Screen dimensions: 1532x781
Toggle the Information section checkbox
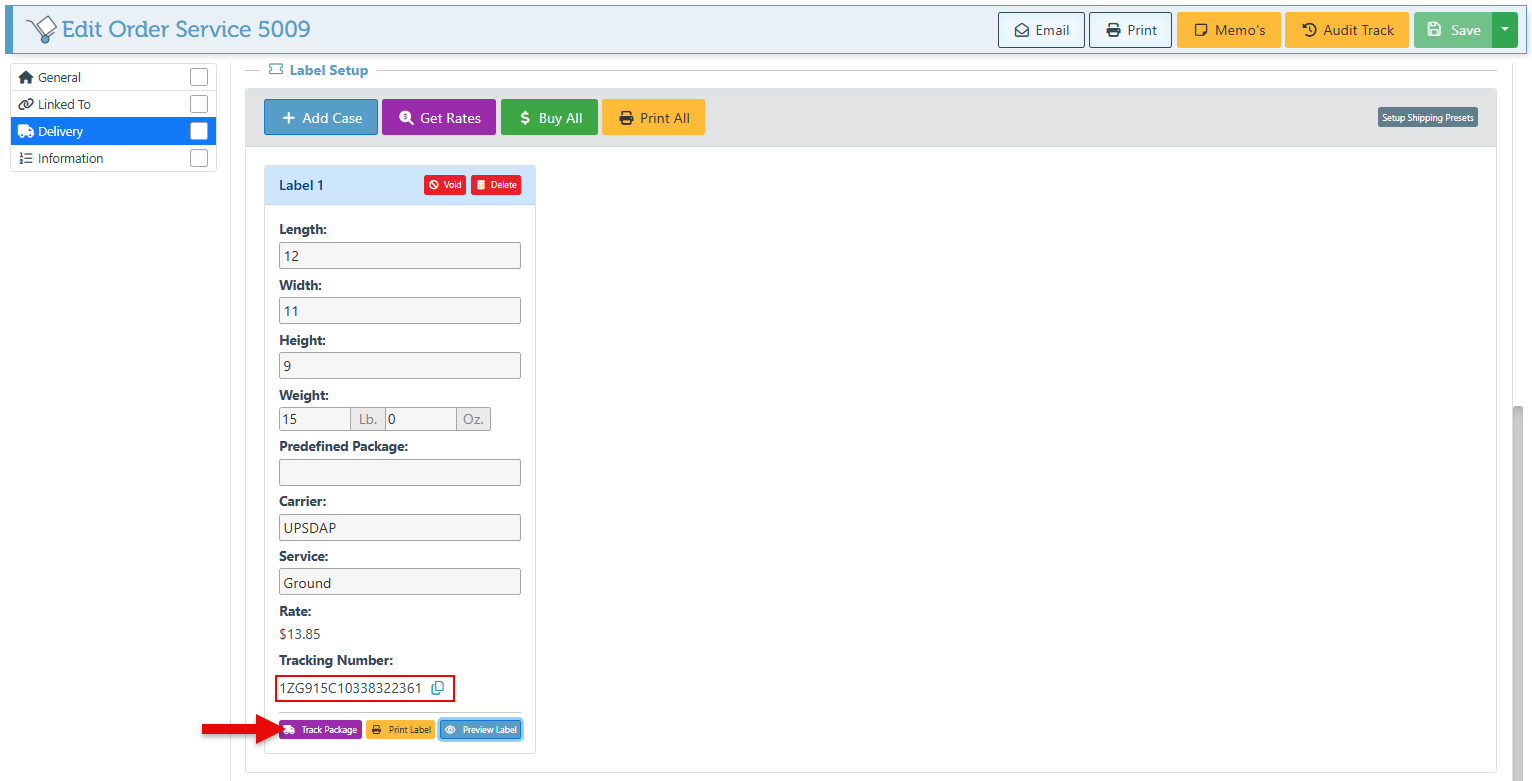point(199,158)
